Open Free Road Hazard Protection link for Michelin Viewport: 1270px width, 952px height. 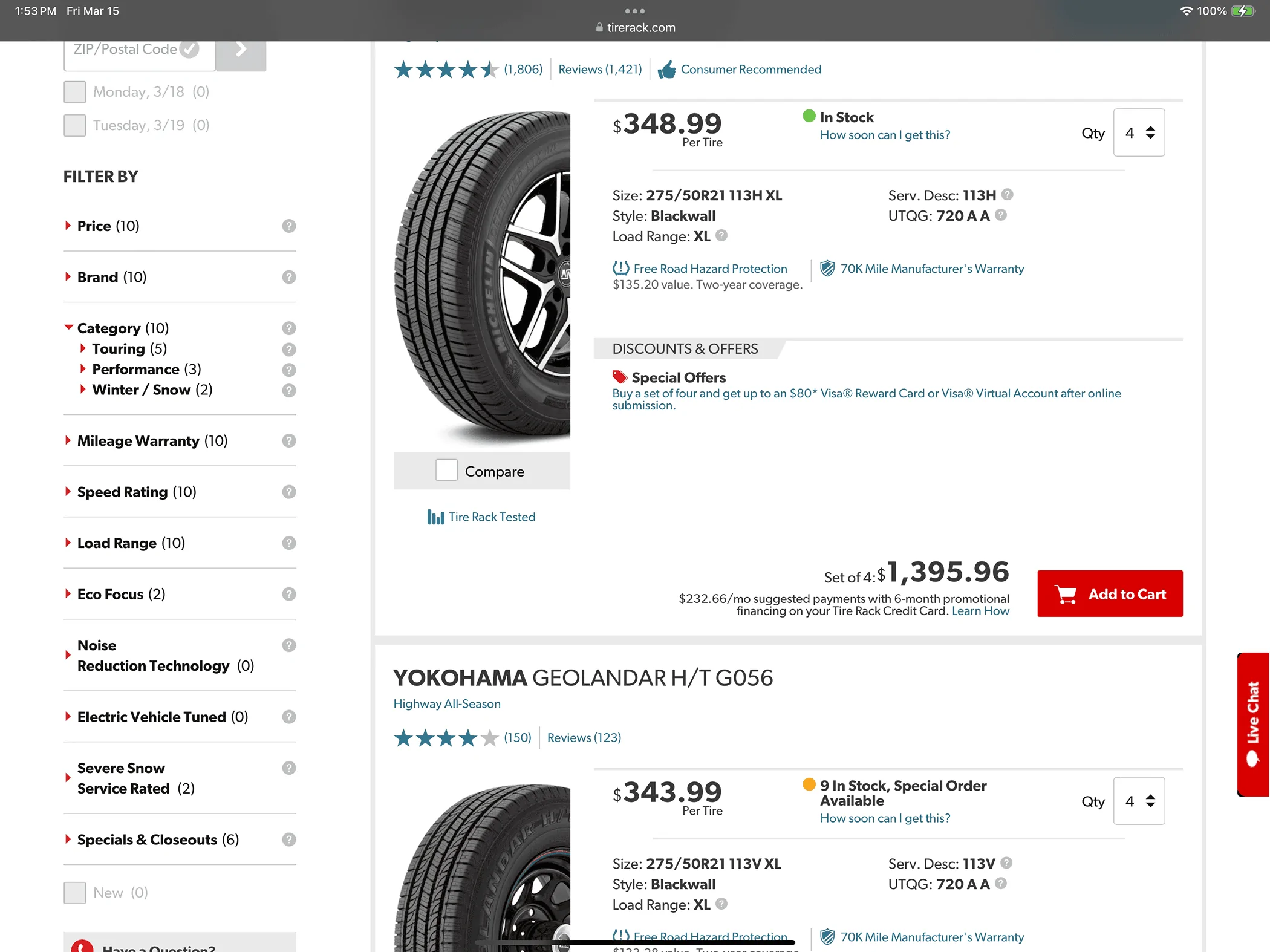[710, 269]
